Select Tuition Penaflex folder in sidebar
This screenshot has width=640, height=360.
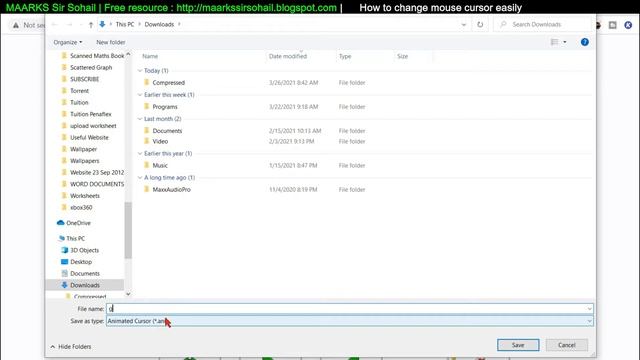pos(86,114)
